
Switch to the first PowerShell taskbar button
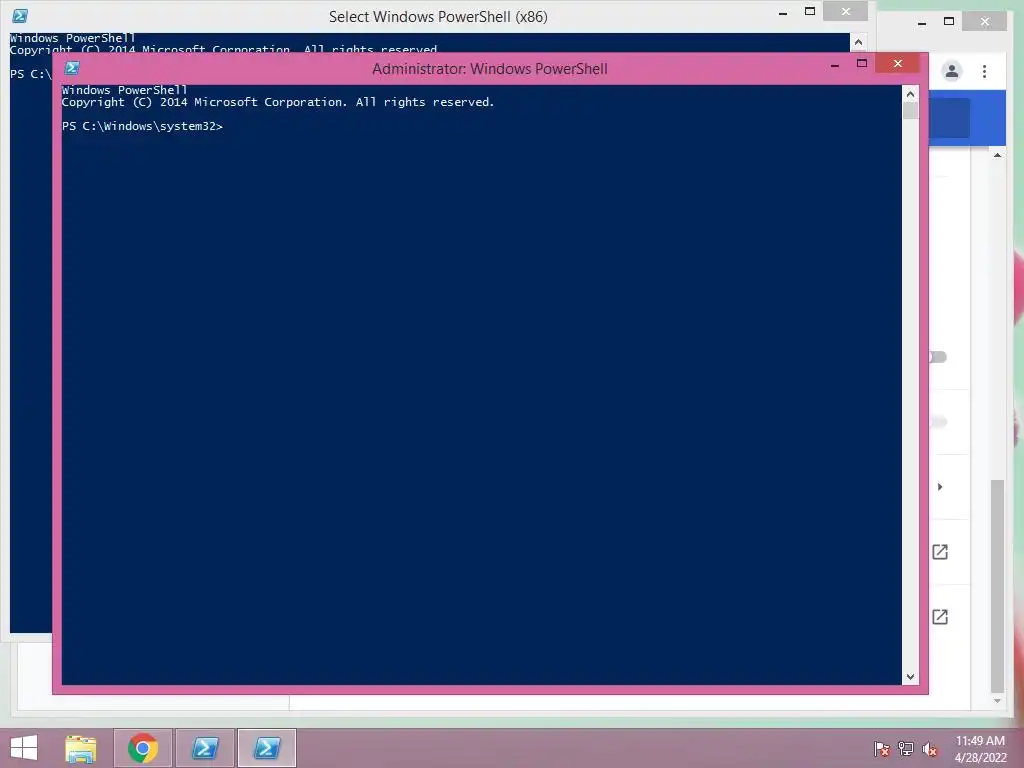pyautogui.click(x=205, y=748)
